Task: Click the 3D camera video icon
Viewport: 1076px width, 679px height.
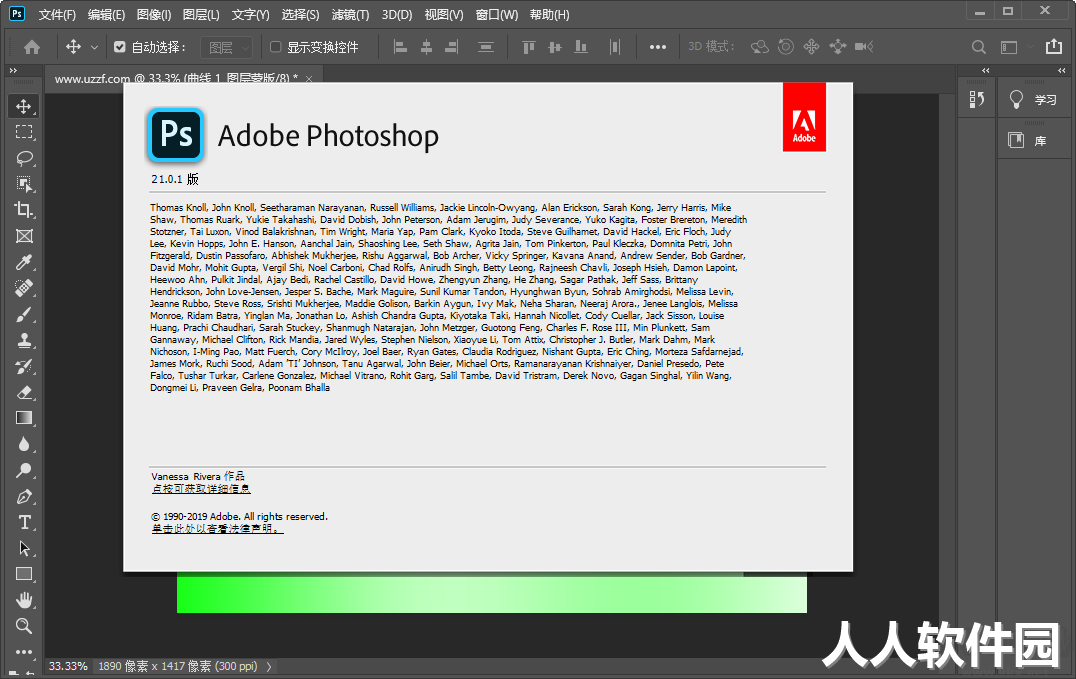Action: coord(863,47)
